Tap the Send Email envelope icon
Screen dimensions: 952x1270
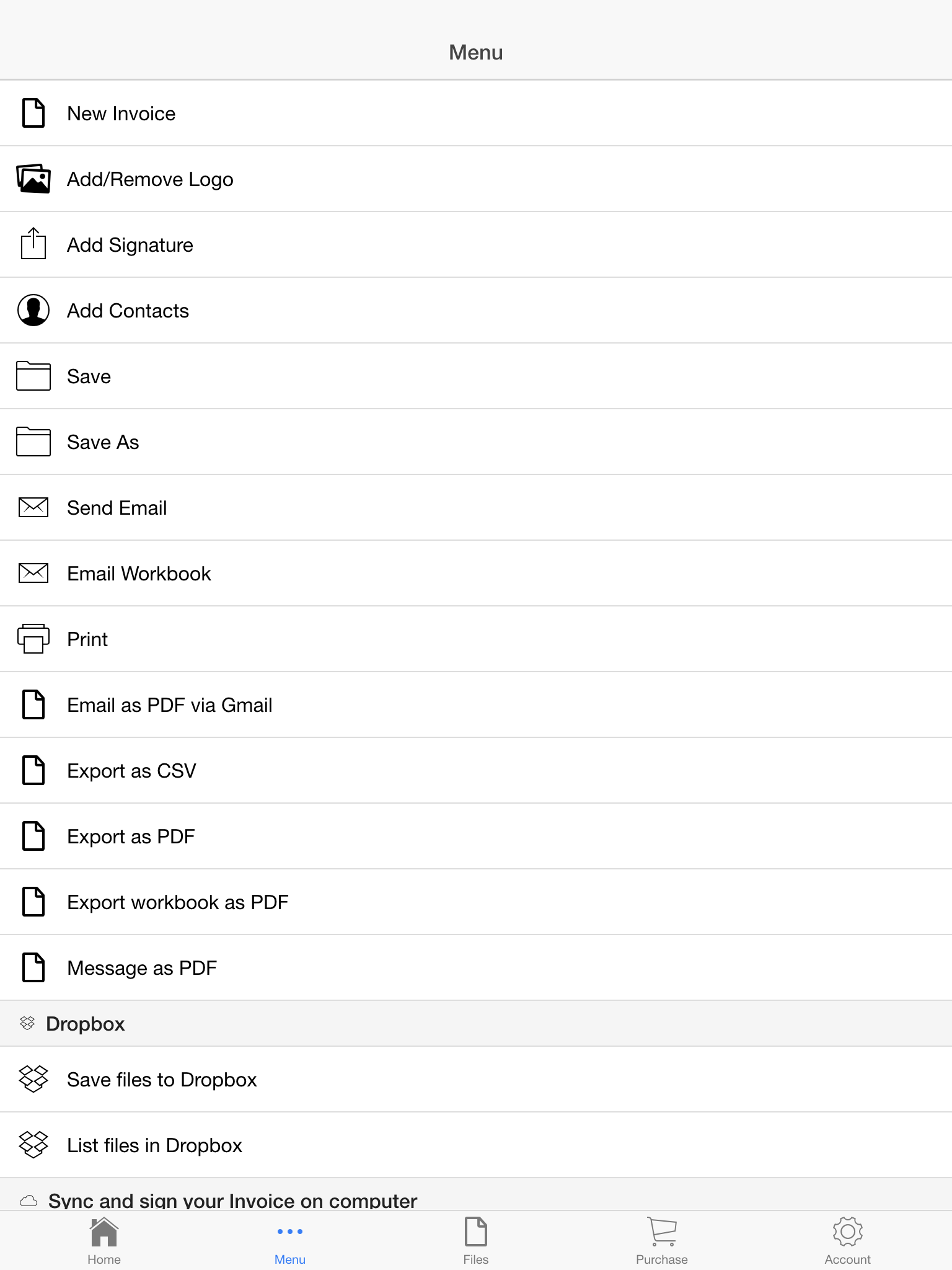(x=33, y=507)
